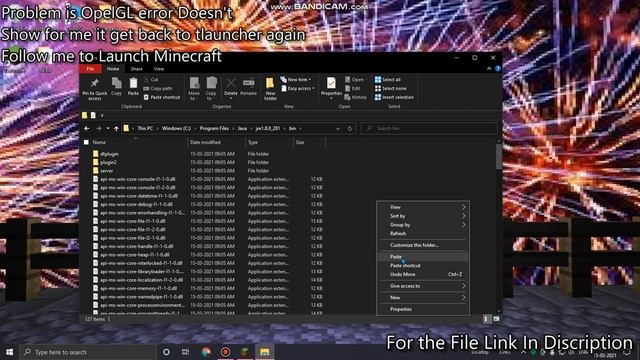Select the dtplugin folder row
Image resolution: width=640 pixels, height=360 pixels.
tap(208, 154)
